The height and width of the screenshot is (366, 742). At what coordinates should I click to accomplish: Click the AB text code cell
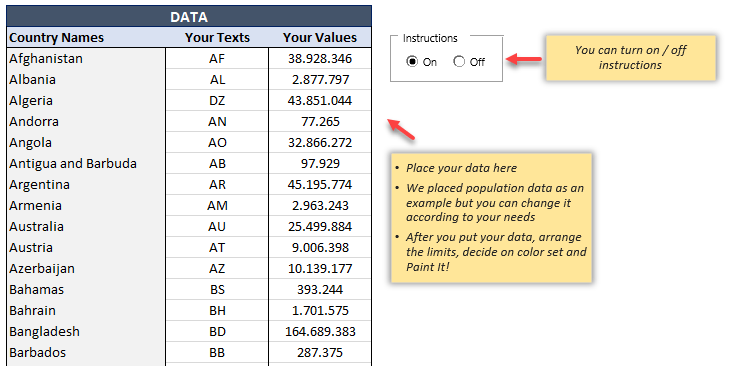click(x=217, y=163)
